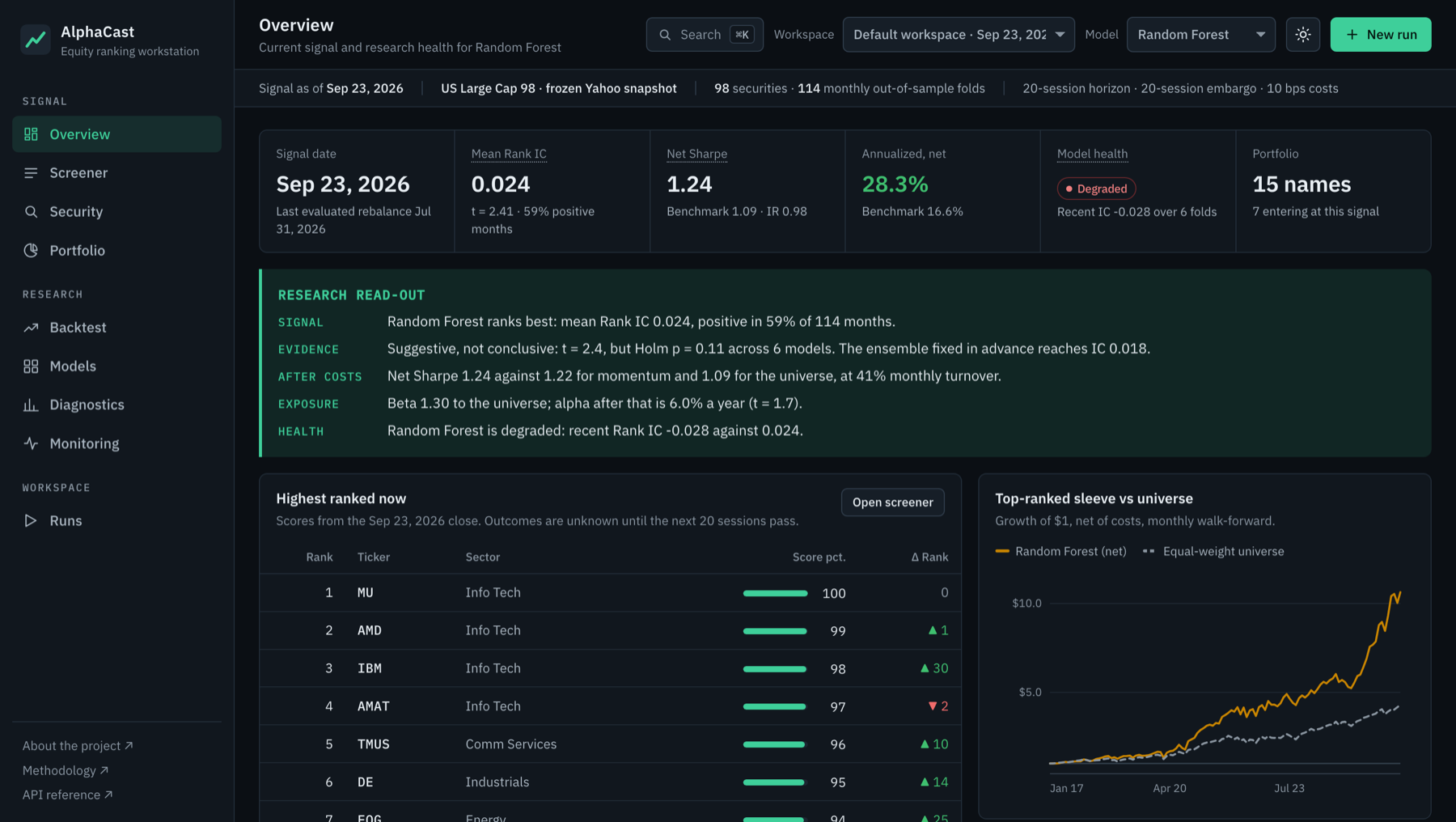Open the API reference link
Viewport: 1456px width, 822px height.
tap(68, 795)
